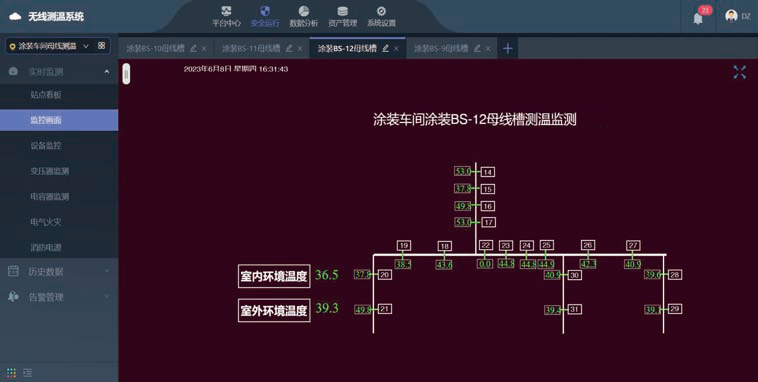Click edit pencil on 涂装BS-10母线槽 tab
The height and width of the screenshot is (382, 758).
(193, 48)
